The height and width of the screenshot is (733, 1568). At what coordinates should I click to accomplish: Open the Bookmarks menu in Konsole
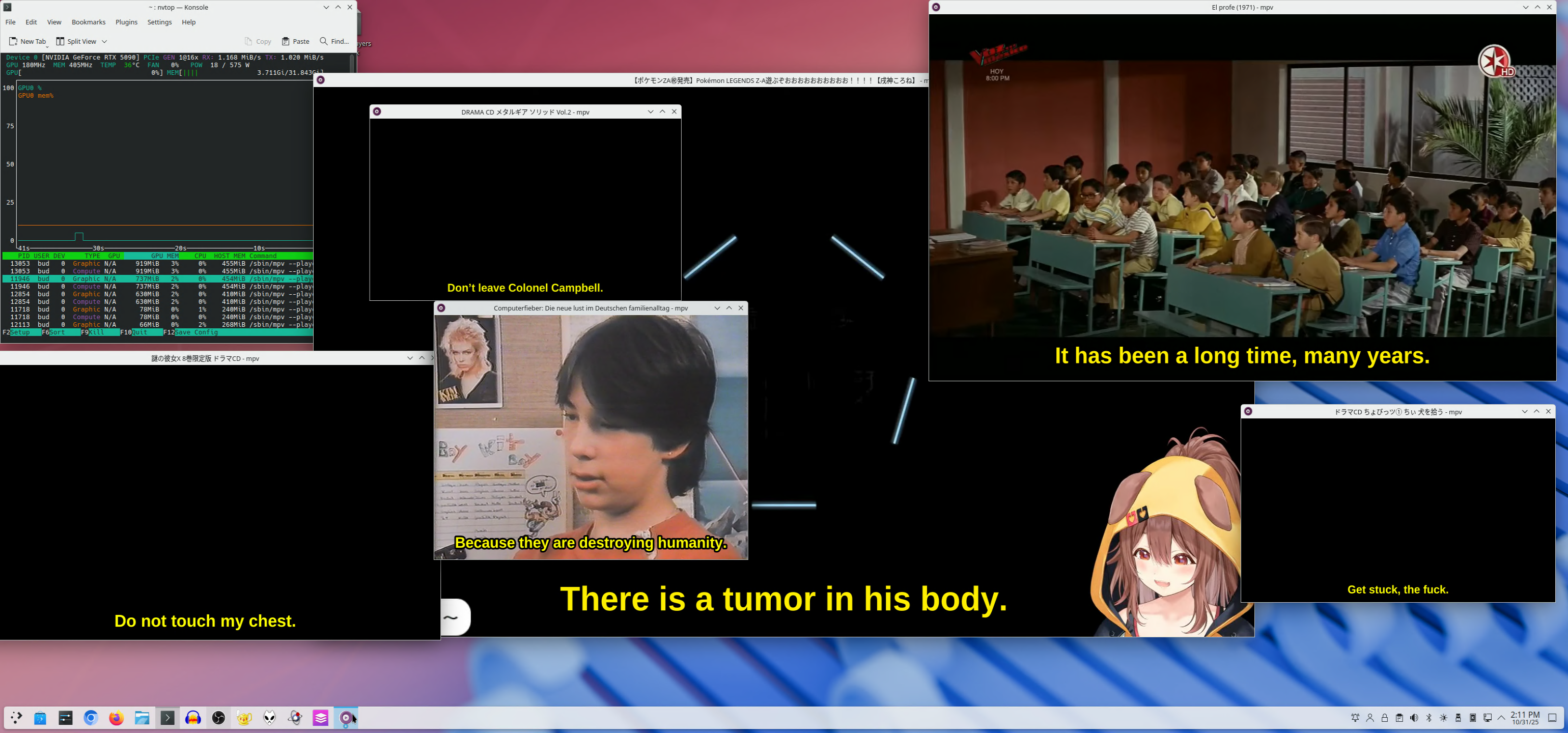(x=88, y=22)
